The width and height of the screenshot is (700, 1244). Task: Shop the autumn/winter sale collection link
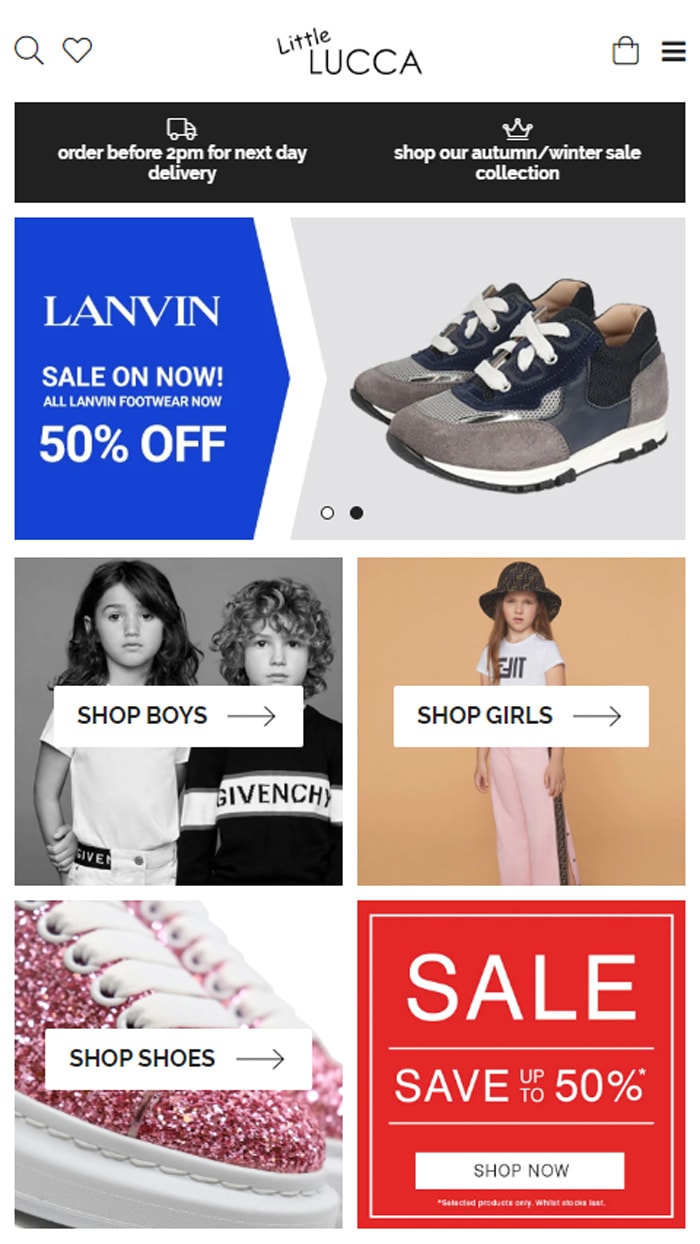517,163
